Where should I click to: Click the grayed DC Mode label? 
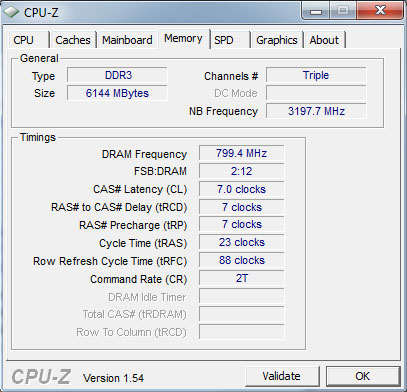[x=236, y=93]
